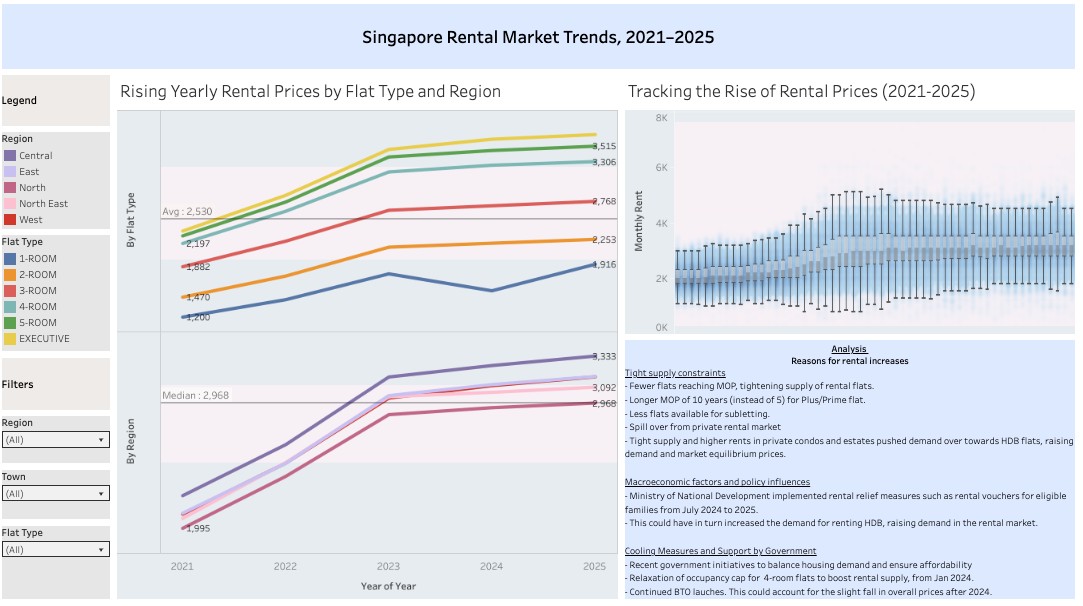Open the Region filter dropdown
1083x606 pixels.
pyautogui.click(x=56, y=439)
